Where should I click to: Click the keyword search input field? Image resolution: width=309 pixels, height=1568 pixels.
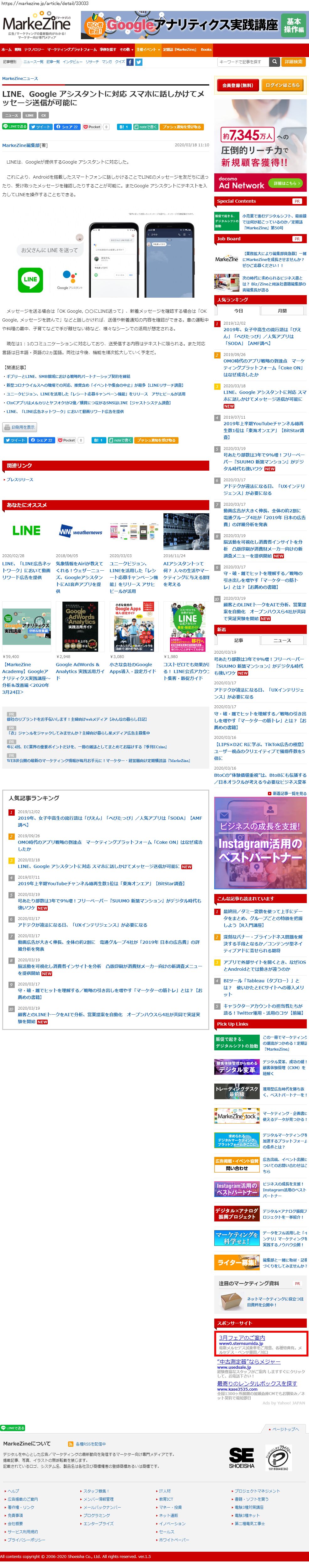point(242,62)
